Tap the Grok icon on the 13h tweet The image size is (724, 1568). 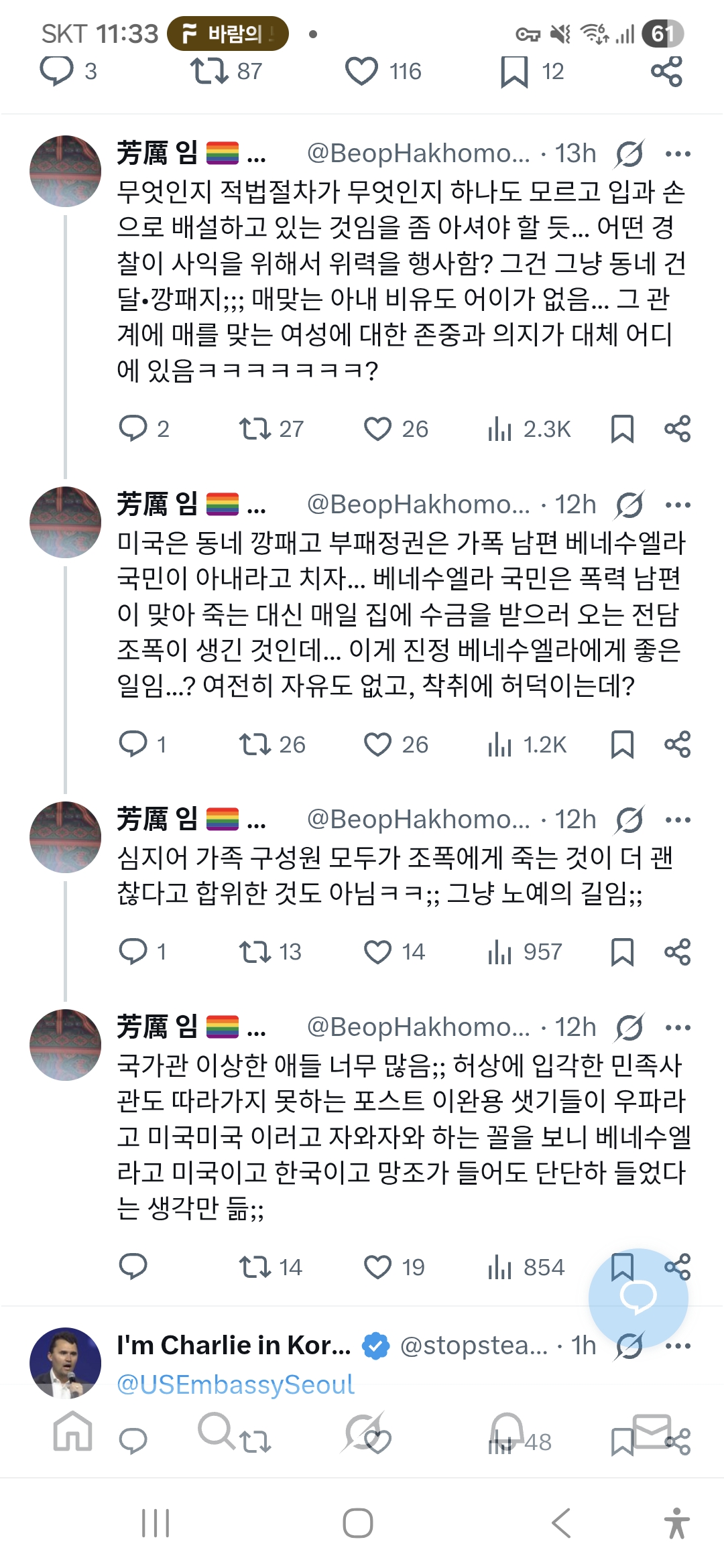click(629, 154)
